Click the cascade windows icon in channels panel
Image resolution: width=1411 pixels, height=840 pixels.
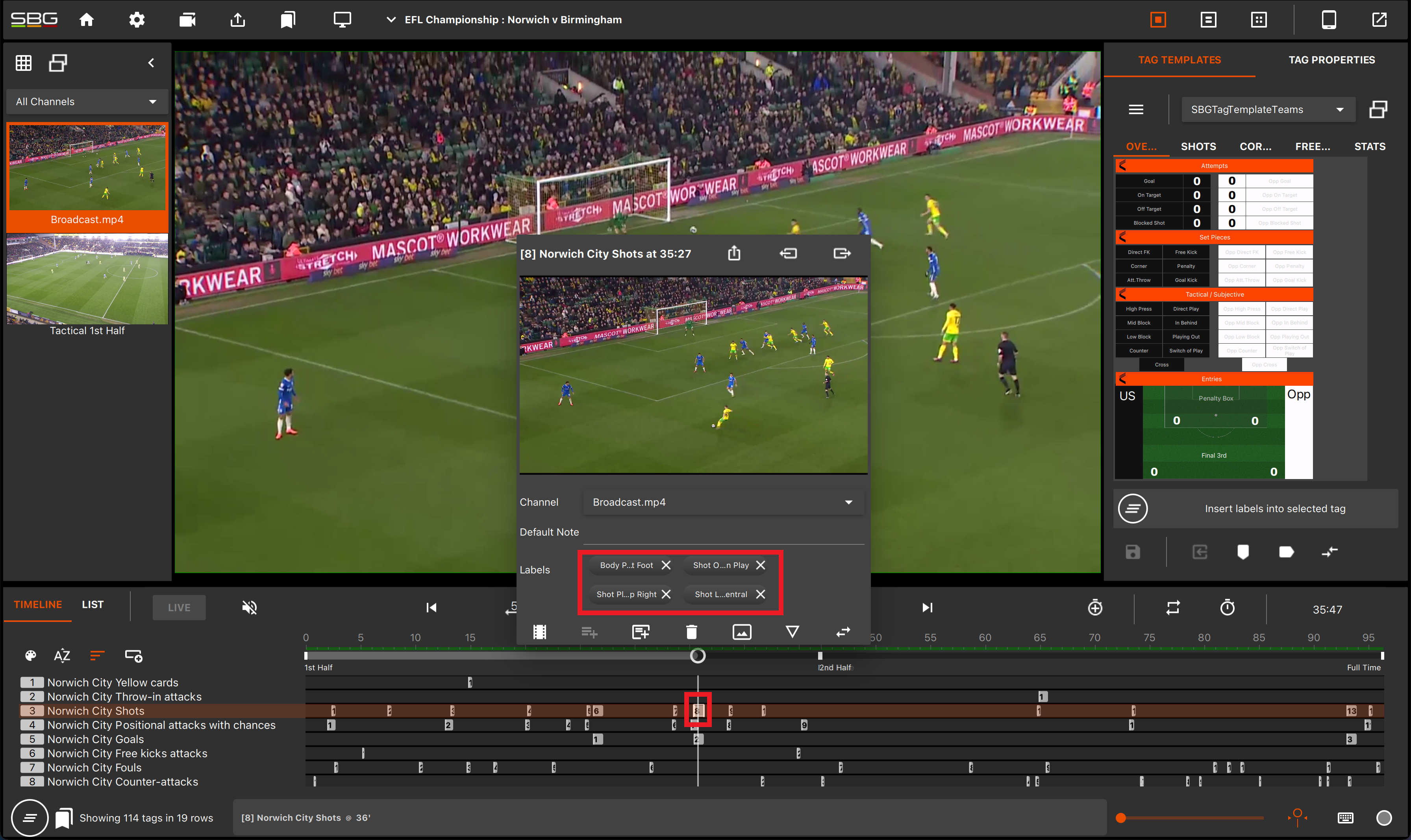pos(58,63)
